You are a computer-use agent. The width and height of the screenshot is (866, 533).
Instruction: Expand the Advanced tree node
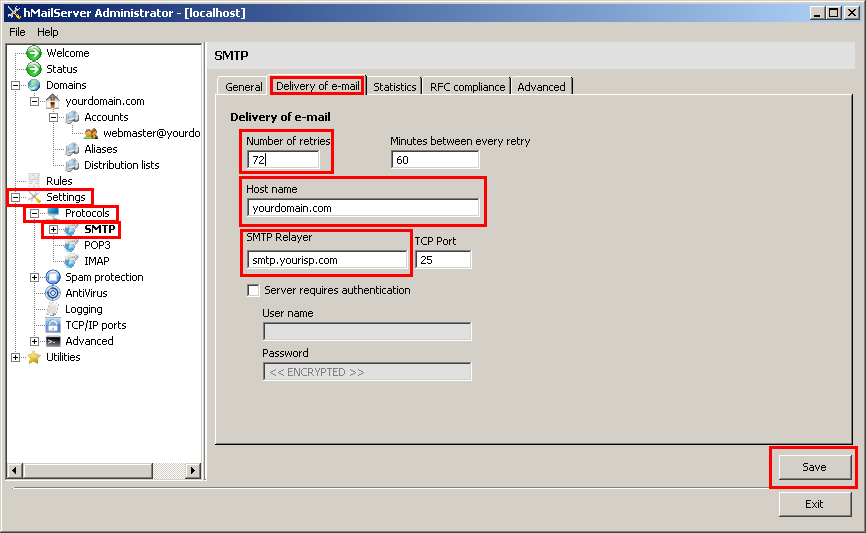(34, 341)
